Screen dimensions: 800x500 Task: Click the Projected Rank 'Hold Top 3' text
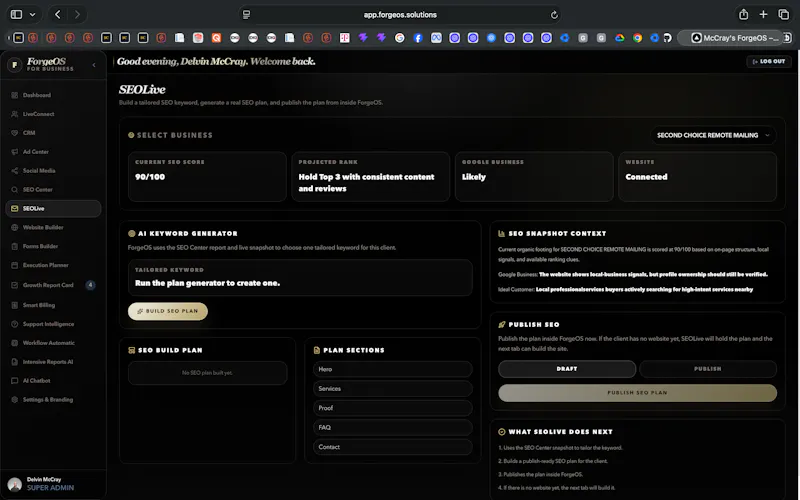[366, 183]
